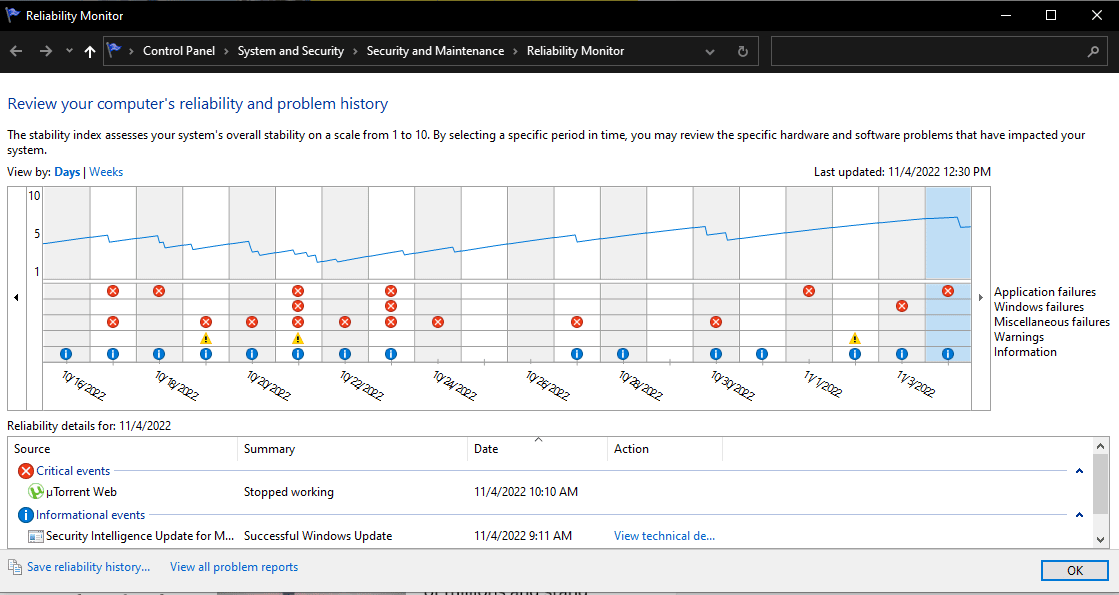The height and width of the screenshot is (595, 1119).
Task: Click the red critical error icon on 11/4 column
Action: (946, 291)
